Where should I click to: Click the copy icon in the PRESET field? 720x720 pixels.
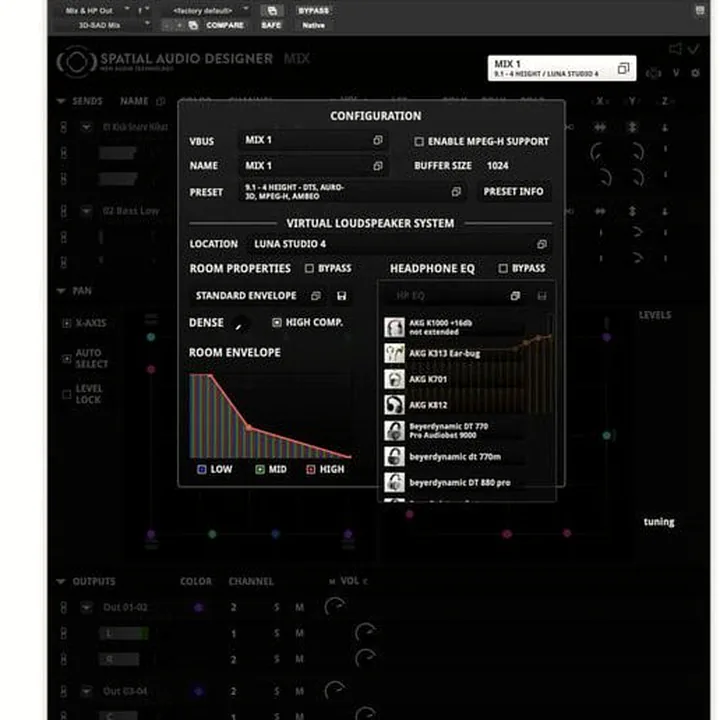456,191
